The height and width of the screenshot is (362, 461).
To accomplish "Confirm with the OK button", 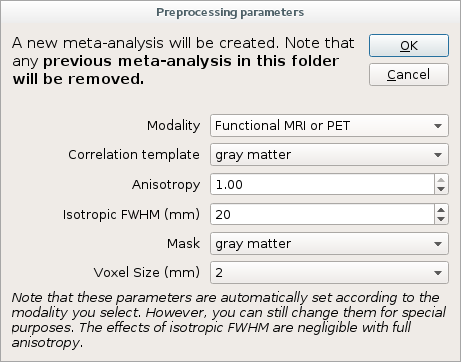I will point(409,45).
